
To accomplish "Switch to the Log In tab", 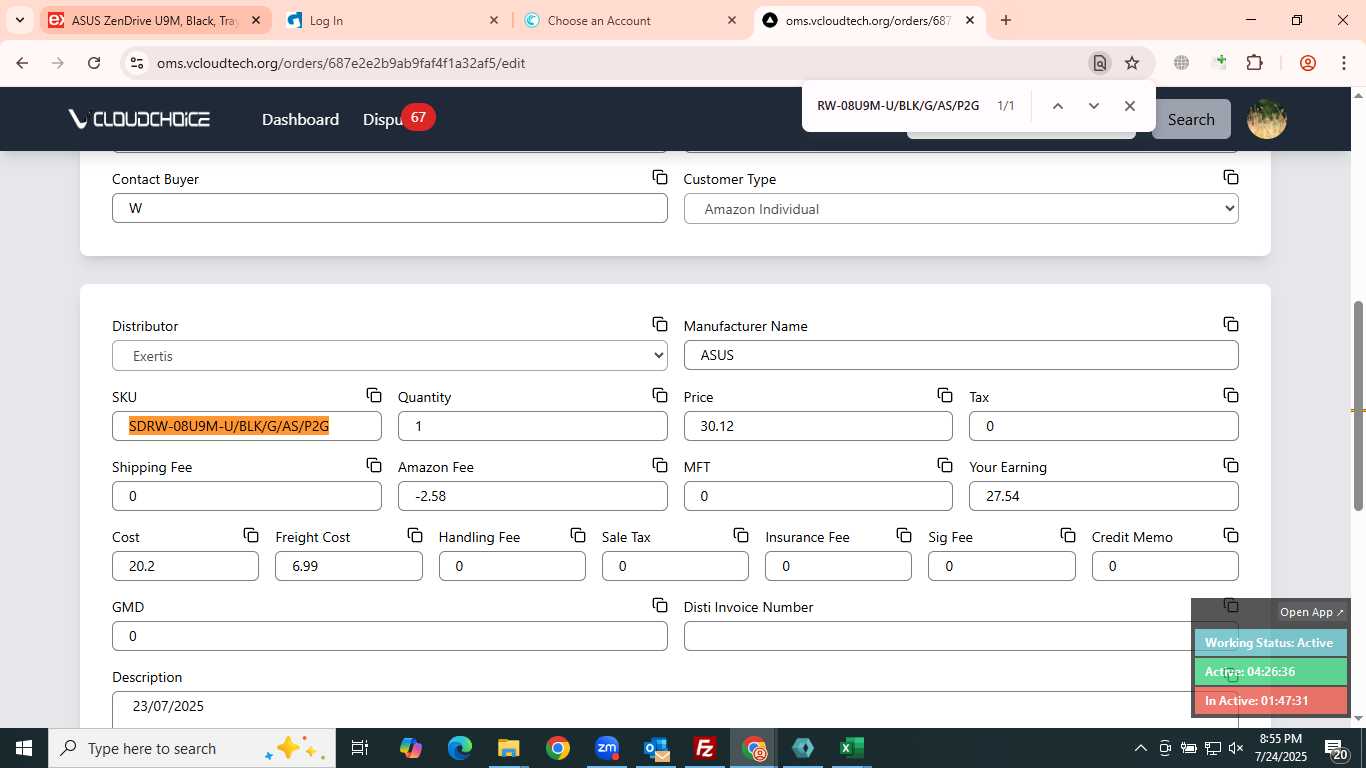I will click(391, 20).
